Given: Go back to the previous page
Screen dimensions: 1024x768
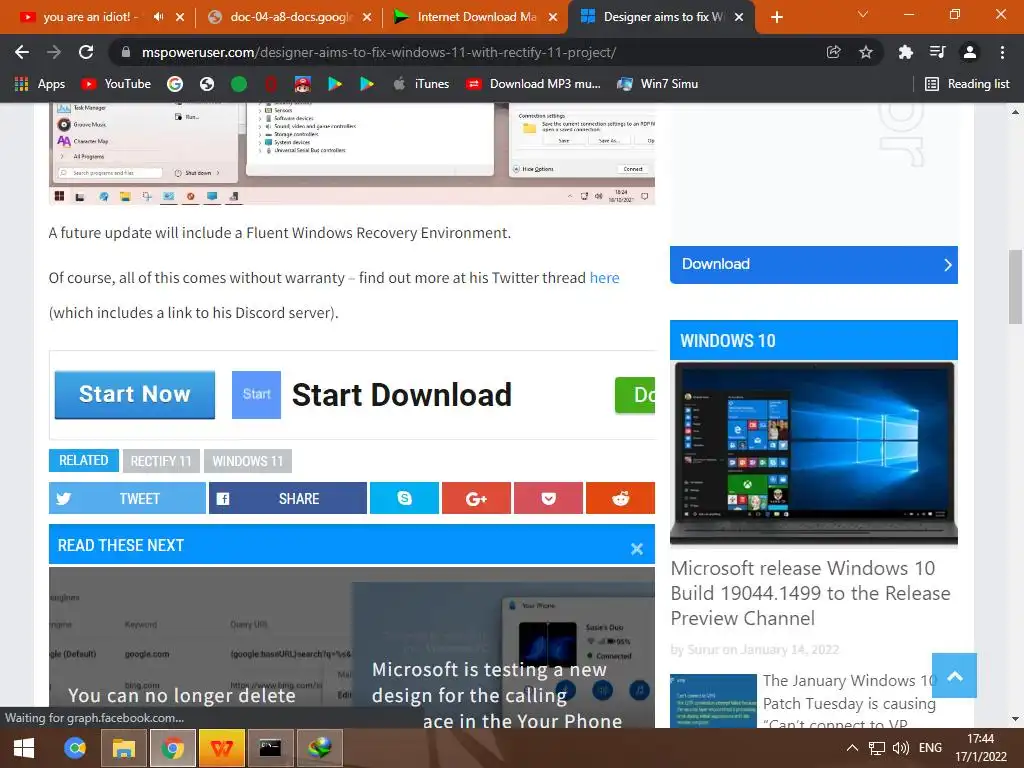Looking at the screenshot, I should [22, 52].
